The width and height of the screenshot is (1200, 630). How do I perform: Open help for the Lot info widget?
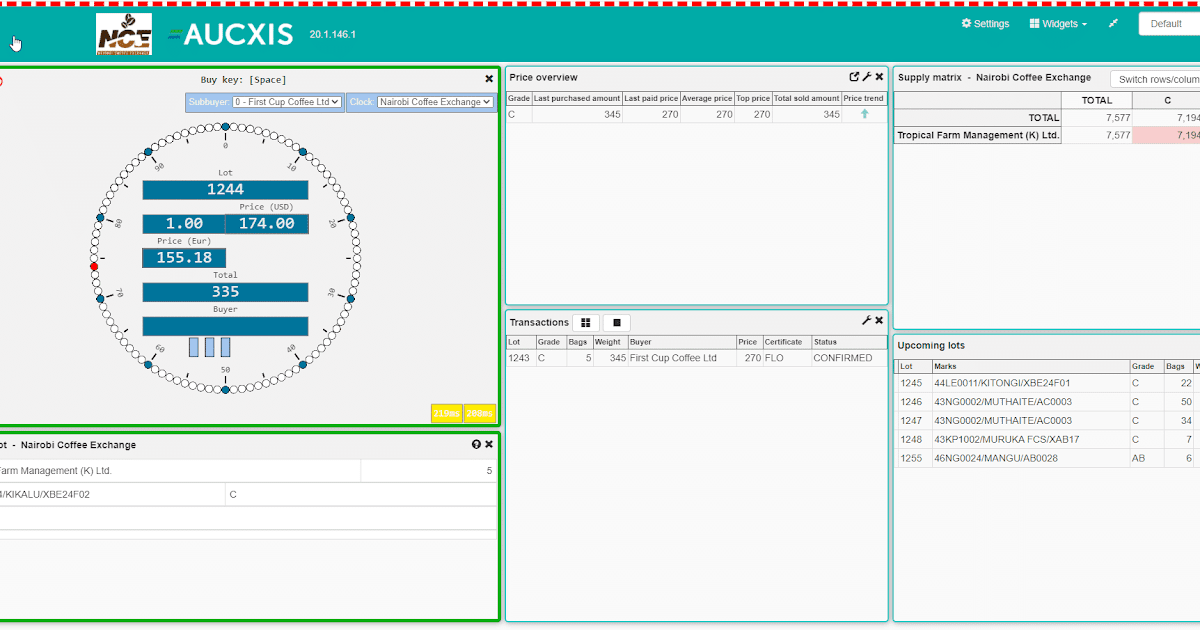coord(476,444)
